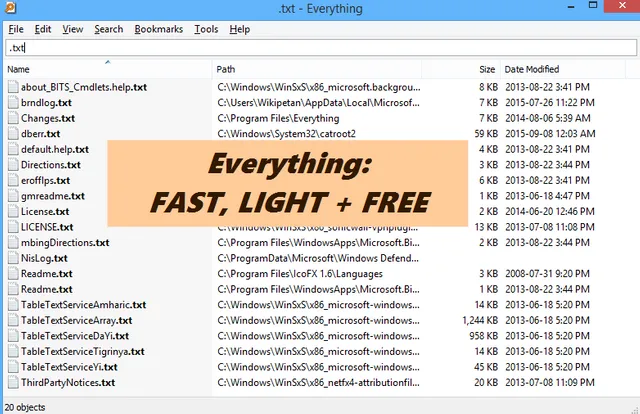Select the file name TableTextServiceArray.txt
Viewport: 640px width, 414px height.
(77, 320)
